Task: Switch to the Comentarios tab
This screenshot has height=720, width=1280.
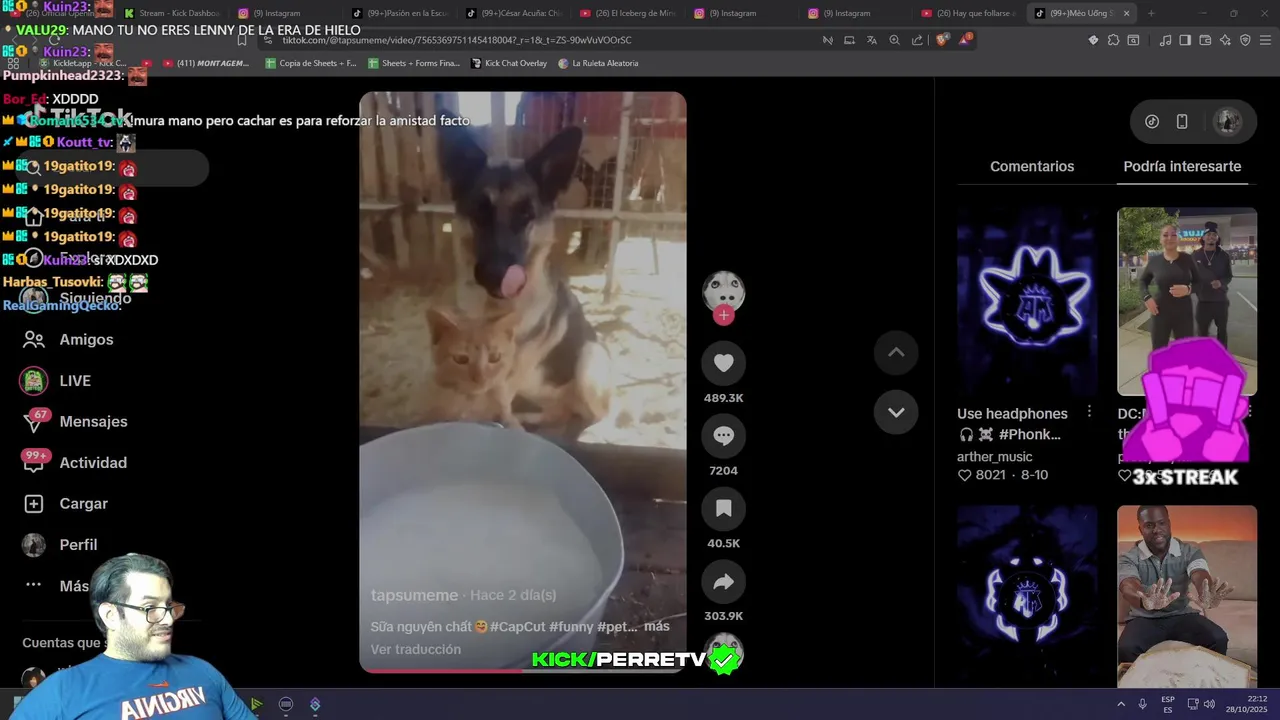Action: click(x=1032, y=166)
